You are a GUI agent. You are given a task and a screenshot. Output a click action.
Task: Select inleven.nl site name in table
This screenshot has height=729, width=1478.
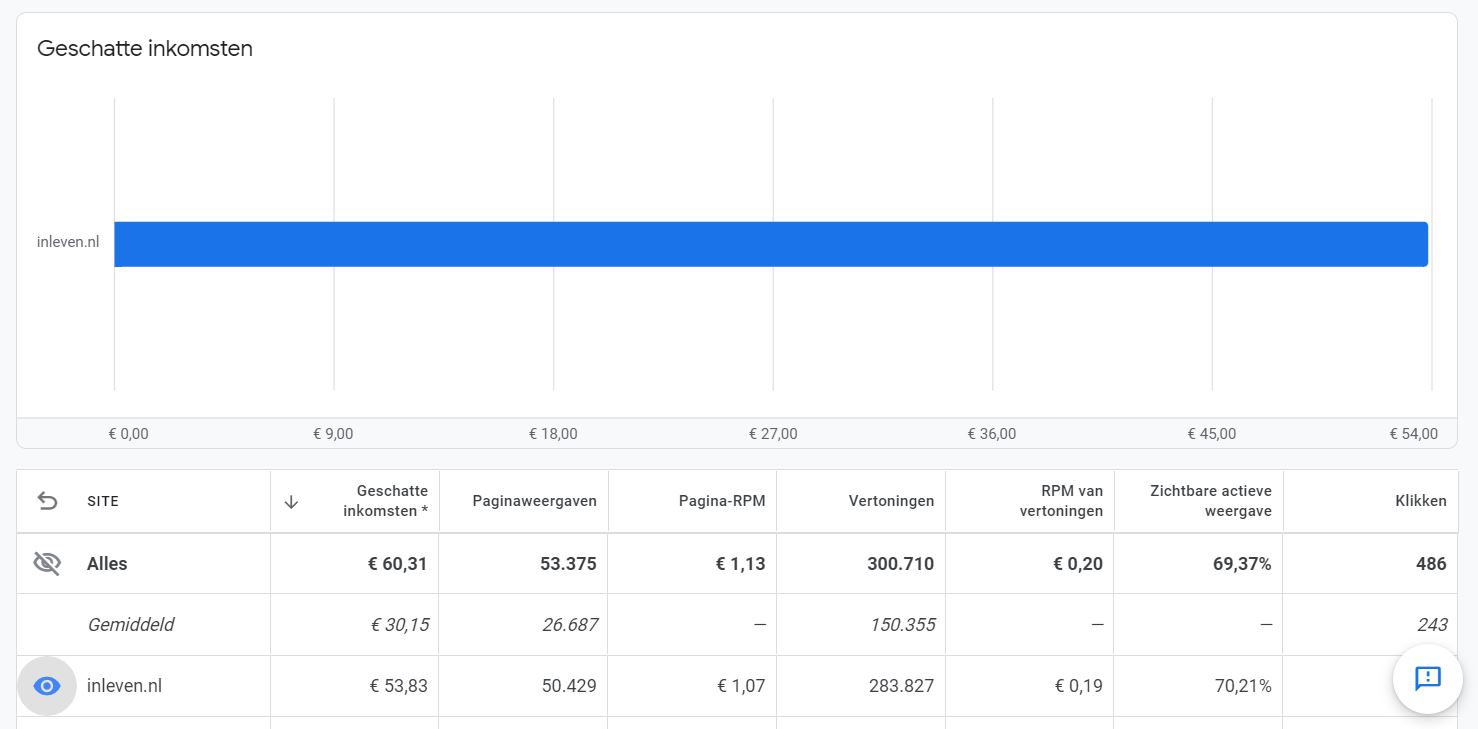click(x=124, y=686)
